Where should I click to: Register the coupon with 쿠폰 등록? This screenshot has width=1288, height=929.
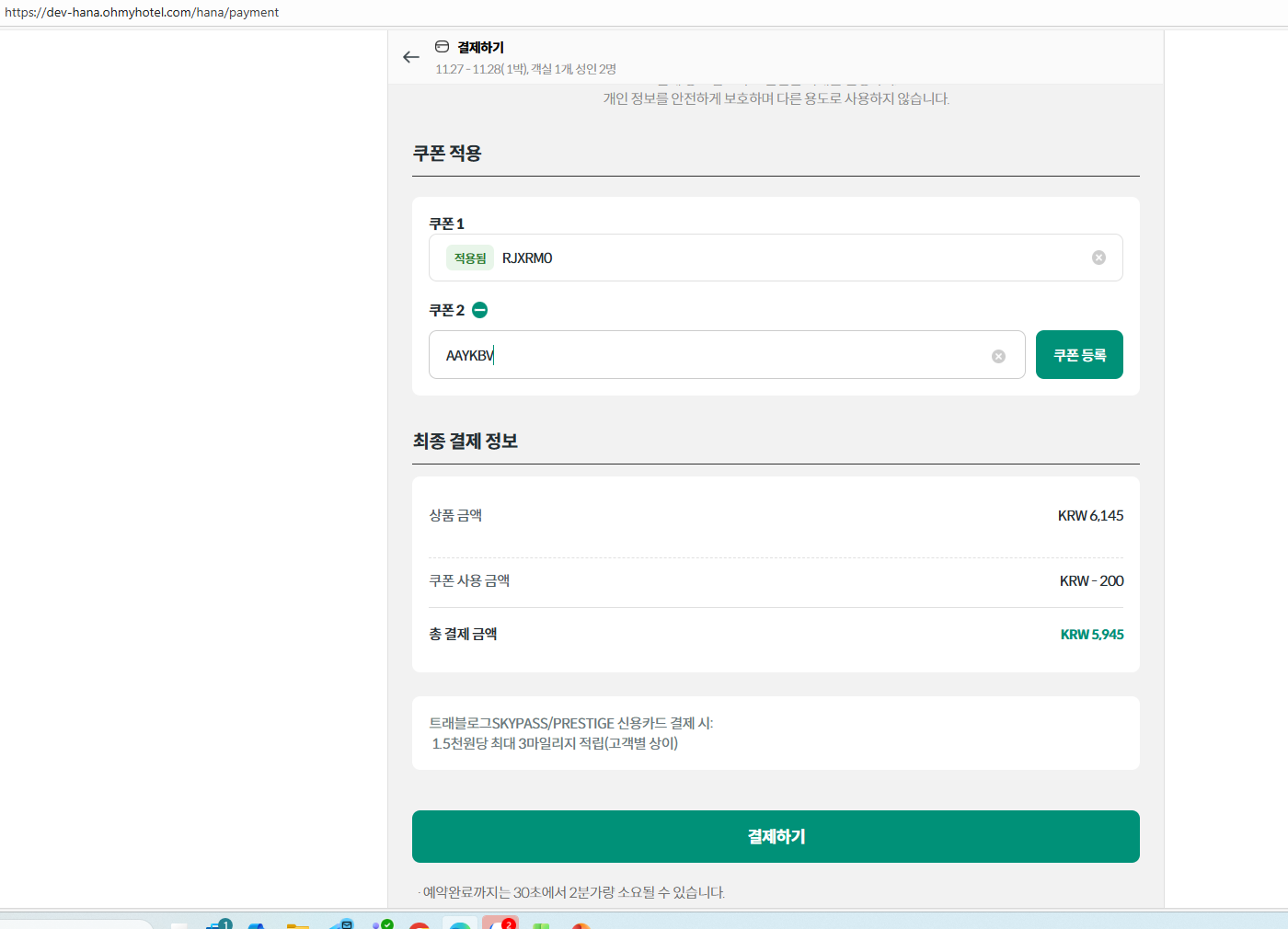tap(1079, 354)
